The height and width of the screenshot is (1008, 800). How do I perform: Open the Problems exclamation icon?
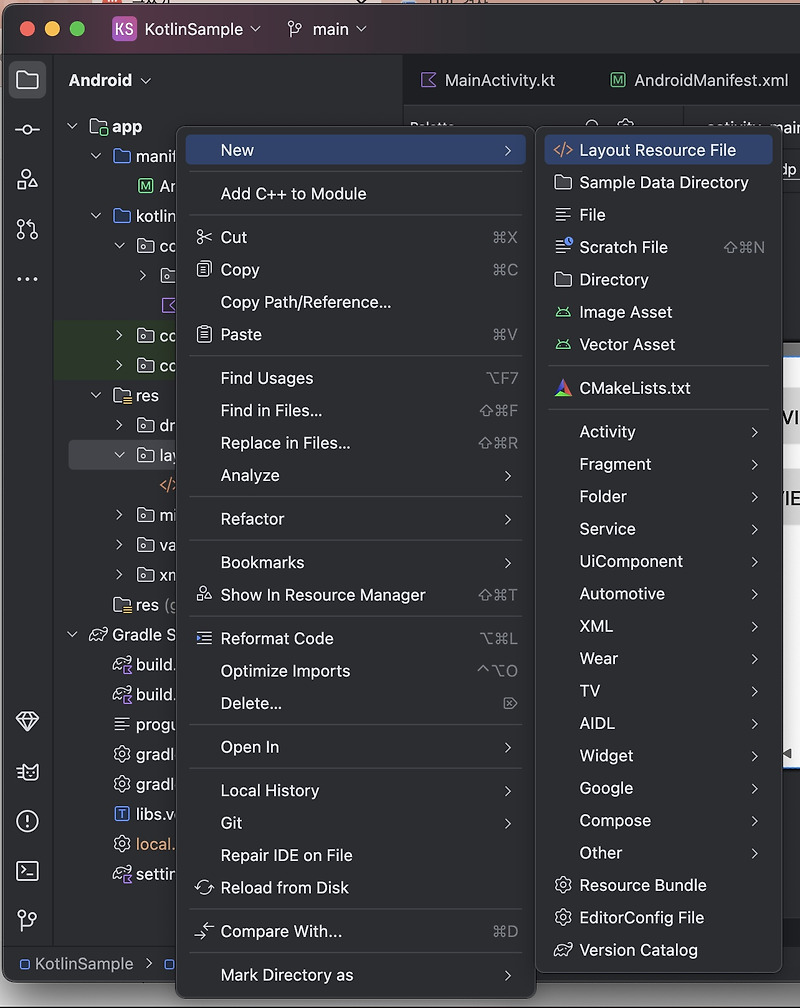(27, 821)
